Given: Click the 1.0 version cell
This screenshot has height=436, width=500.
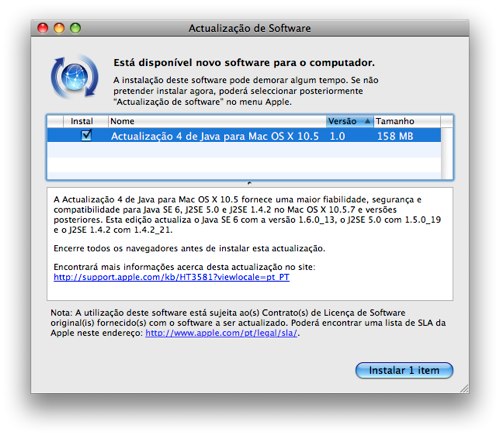Looking at the screenshot, I should 337,136.
